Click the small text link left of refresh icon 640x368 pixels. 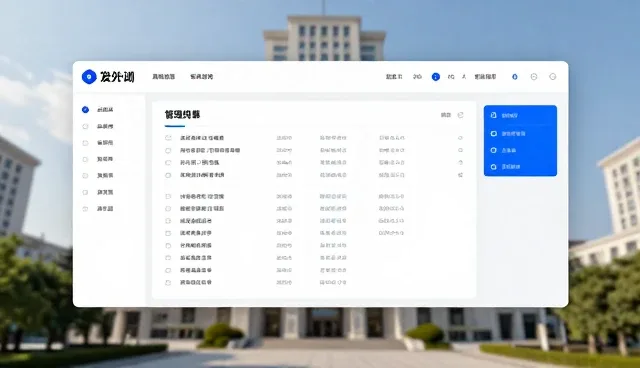[x=446, y=115]
